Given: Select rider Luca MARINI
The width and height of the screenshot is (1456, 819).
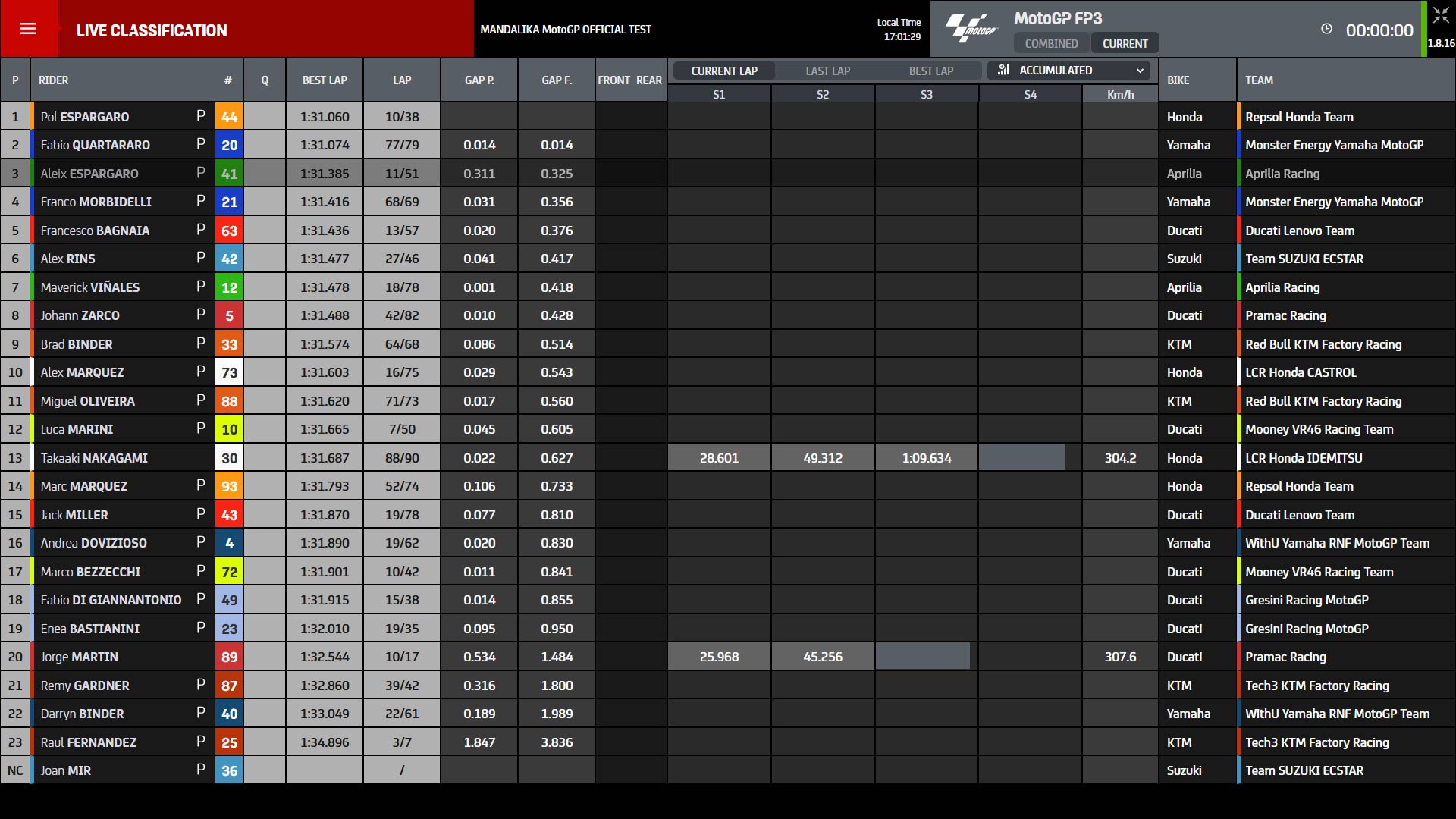Looking at the screenshot, I should 77,429.
